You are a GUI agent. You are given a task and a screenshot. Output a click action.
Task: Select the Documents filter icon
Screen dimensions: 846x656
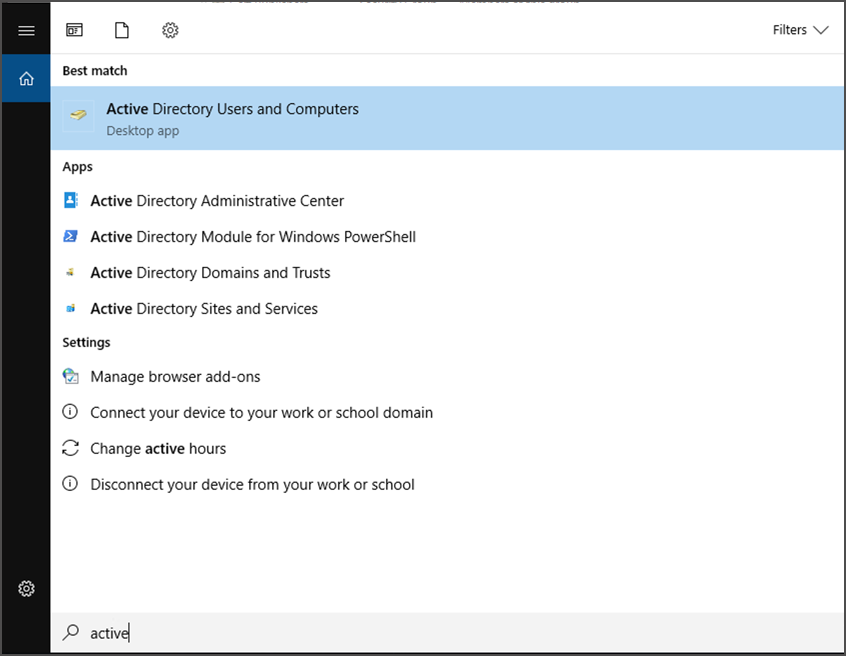pos(122,30)
